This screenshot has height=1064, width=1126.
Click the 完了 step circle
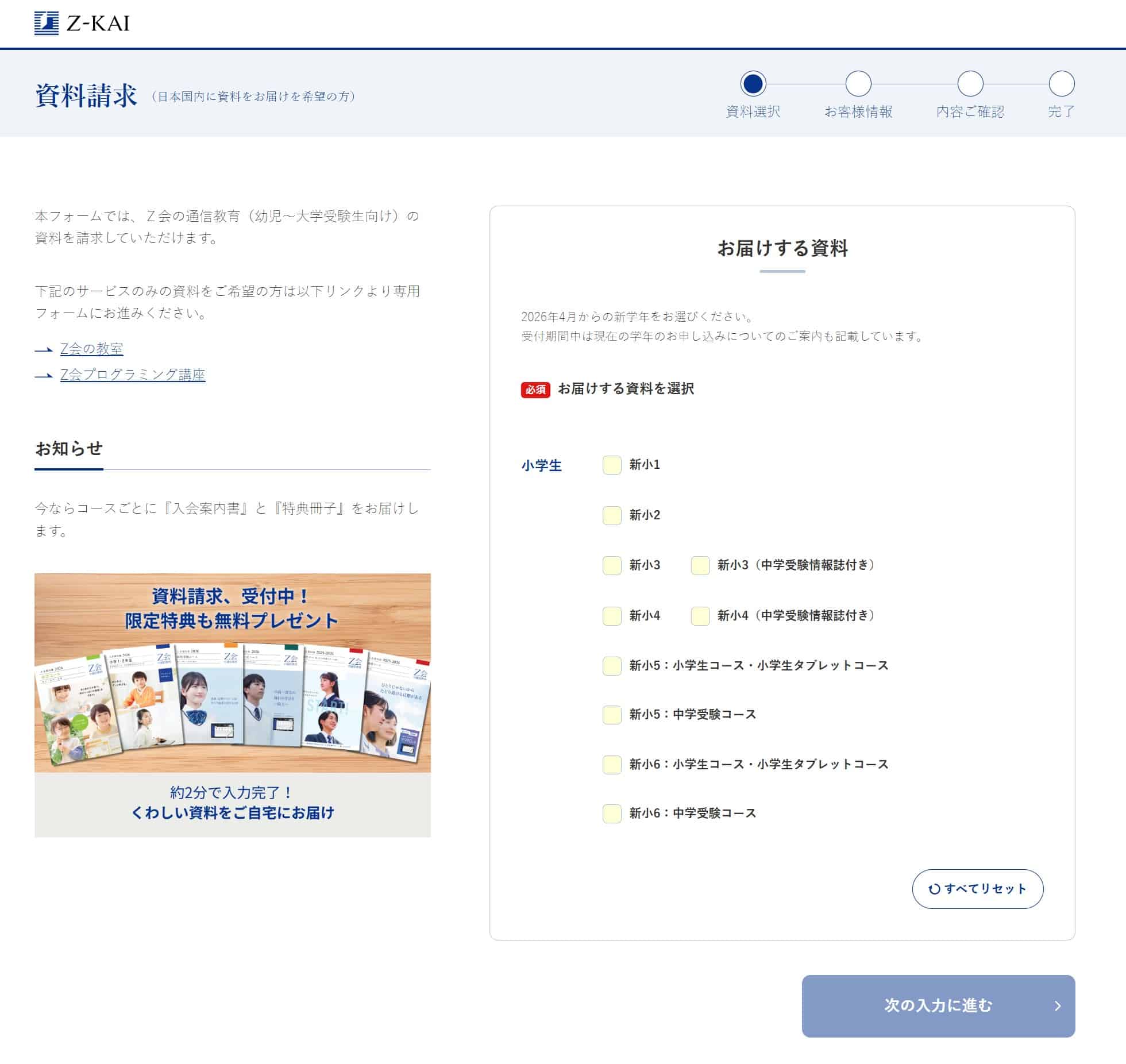pos(1061,84)
